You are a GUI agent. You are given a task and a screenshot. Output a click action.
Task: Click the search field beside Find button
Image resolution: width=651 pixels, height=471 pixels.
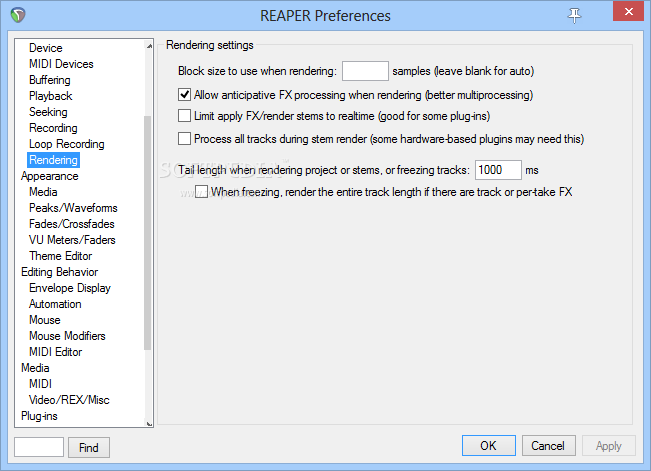click(39, 447)
